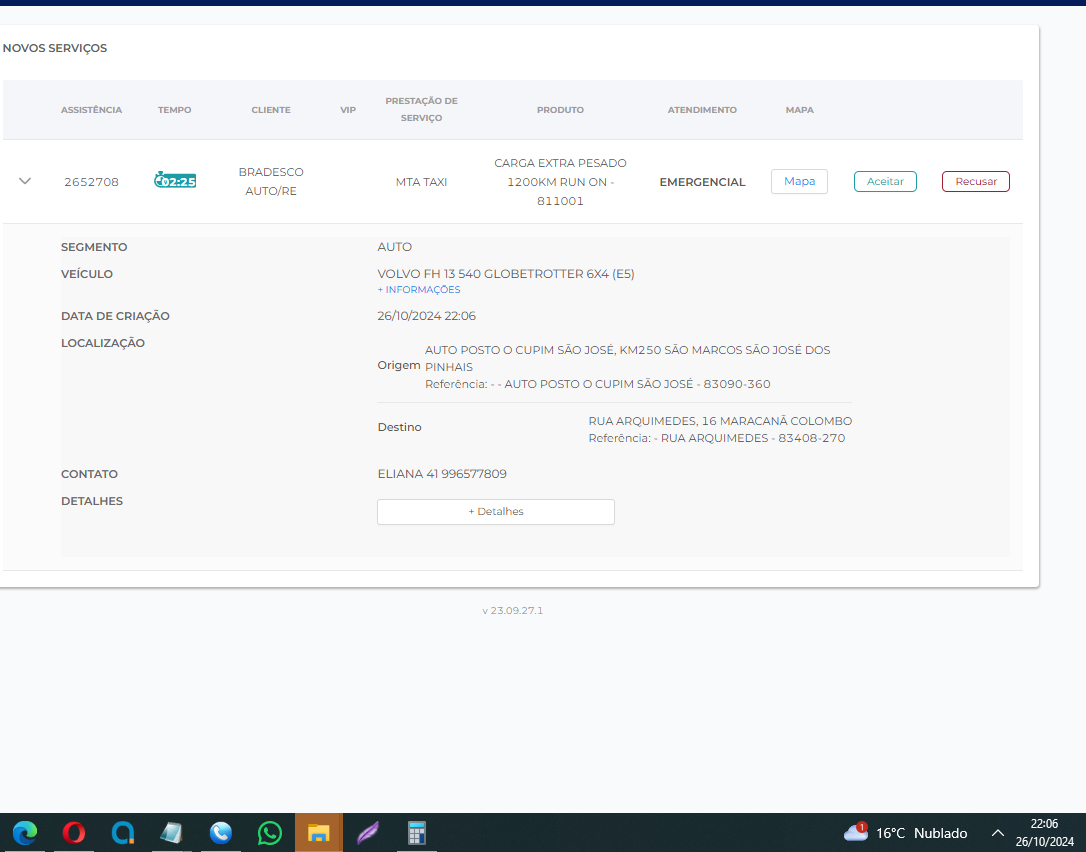Click the client cell BRADESCO AUTO/RE

point(271,181)
